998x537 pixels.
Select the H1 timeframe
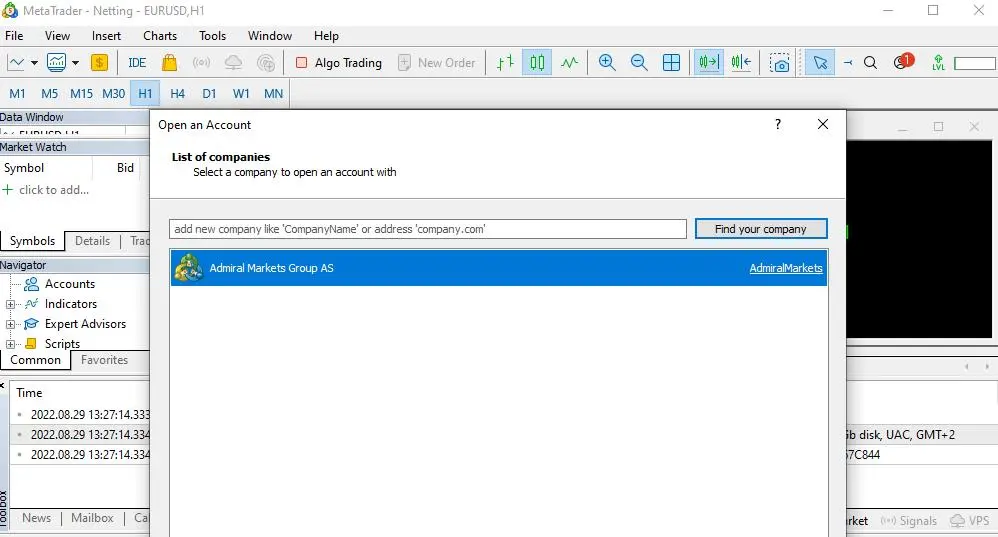145,94
